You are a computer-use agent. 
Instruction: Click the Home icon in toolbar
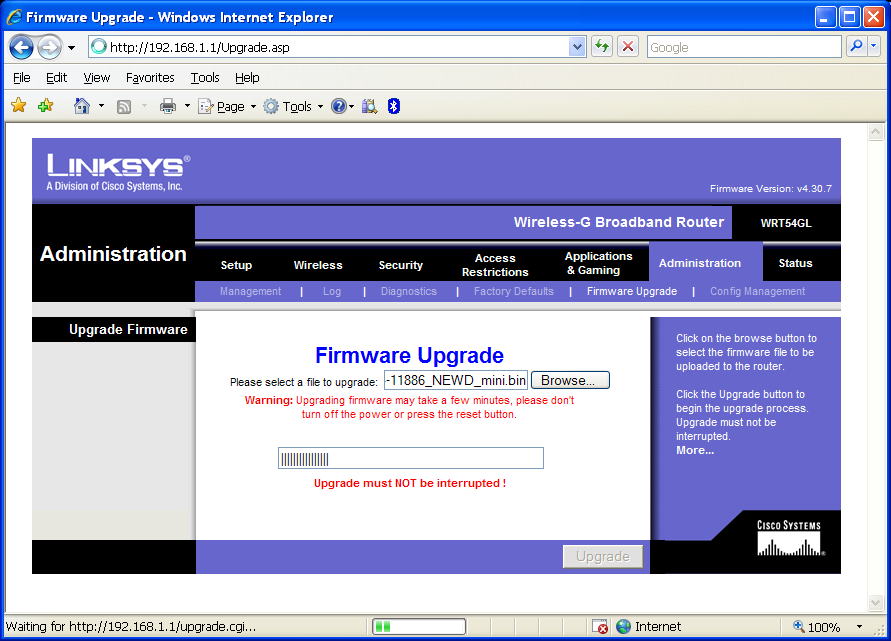pos(82,106)
